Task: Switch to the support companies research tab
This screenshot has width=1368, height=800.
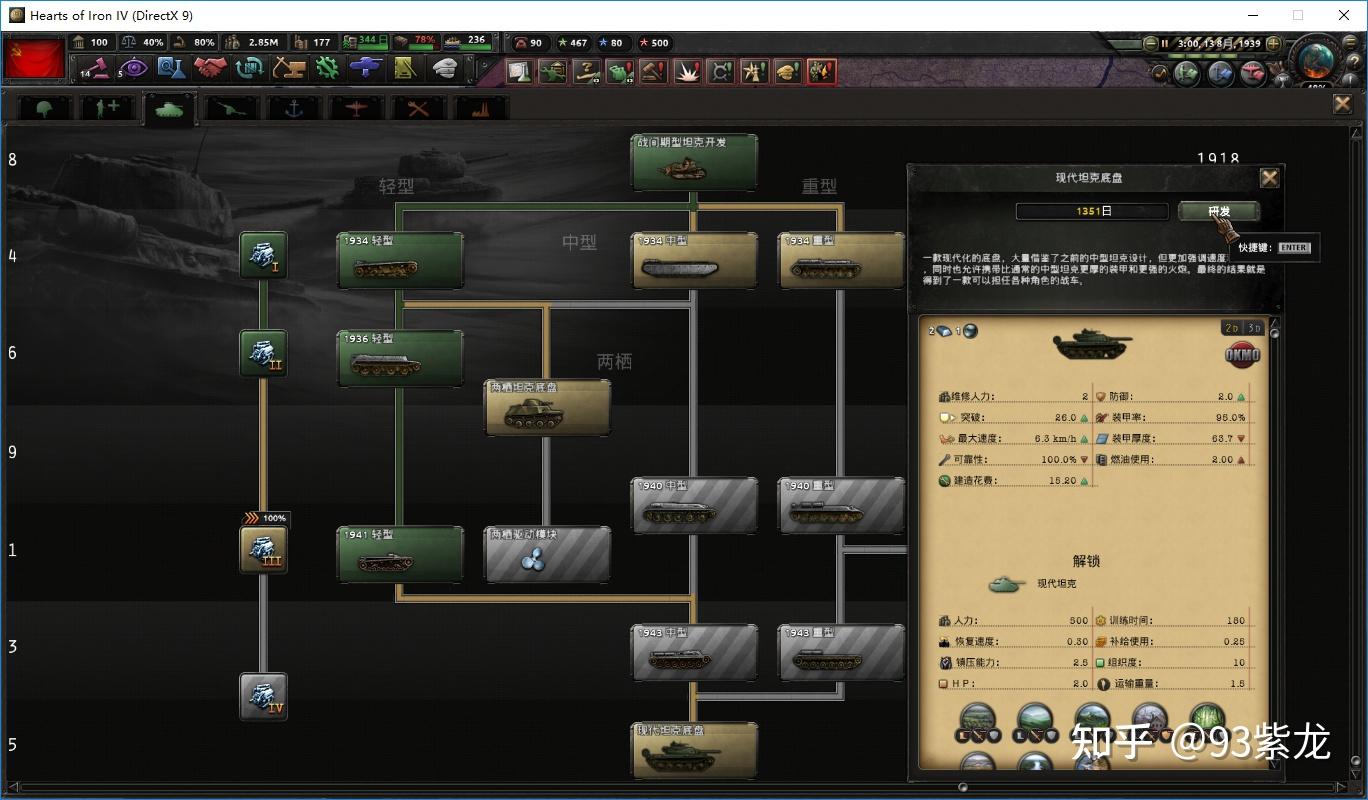Action: coord(107,107)
